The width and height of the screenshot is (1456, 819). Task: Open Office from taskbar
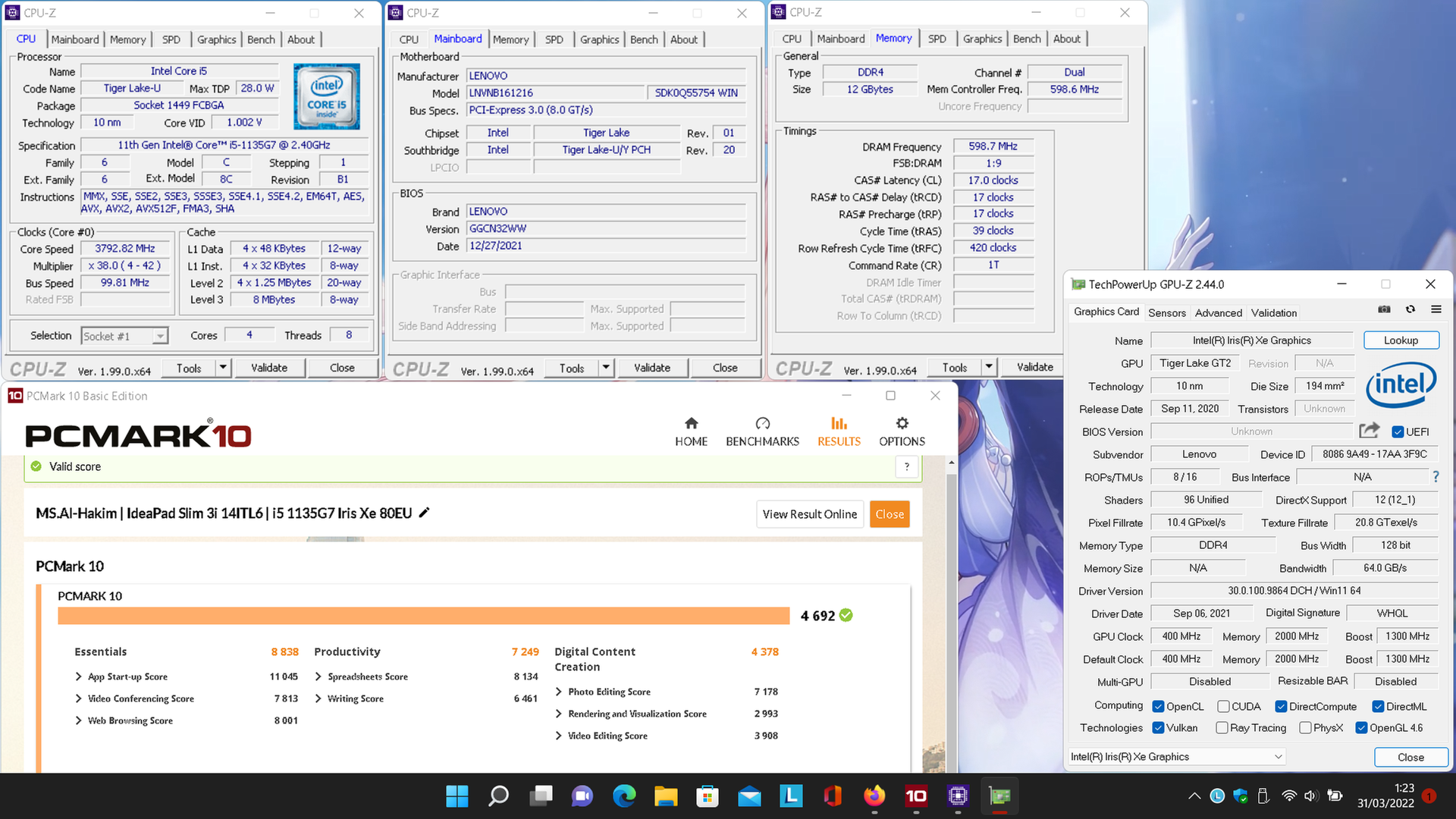click(x=833, y=795)
